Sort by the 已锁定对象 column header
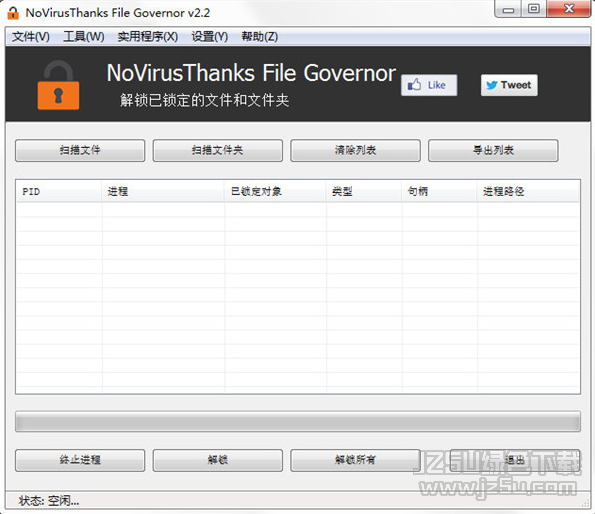Image resolution: width=595 pixels, height=514 pixels. point(275,192)
